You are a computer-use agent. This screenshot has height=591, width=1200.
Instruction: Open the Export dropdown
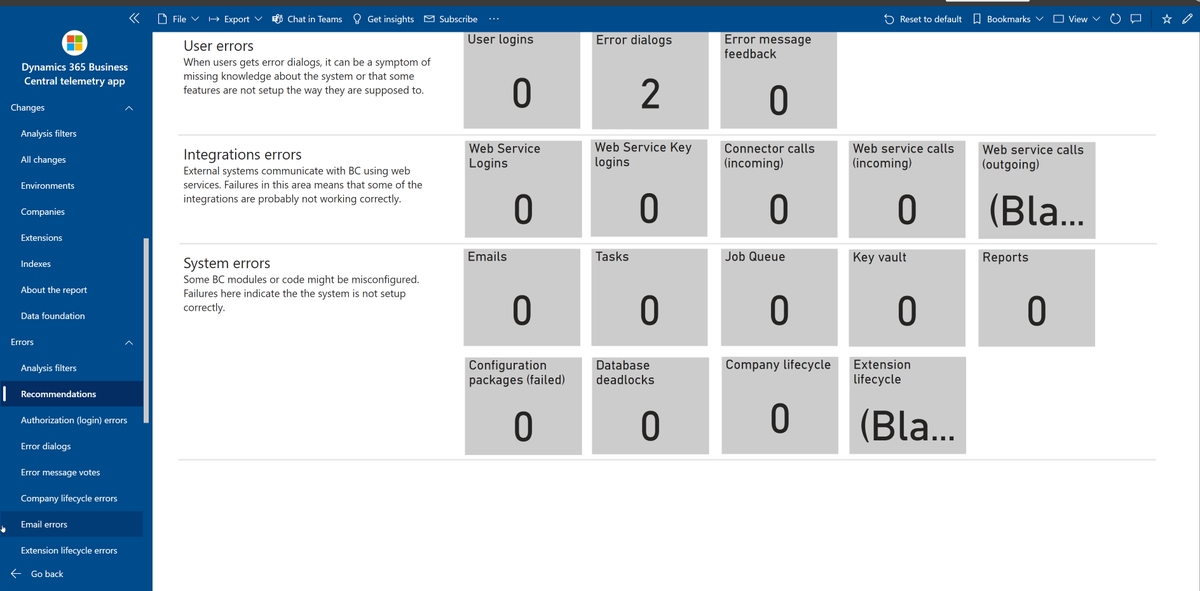[x=235, y=19]
